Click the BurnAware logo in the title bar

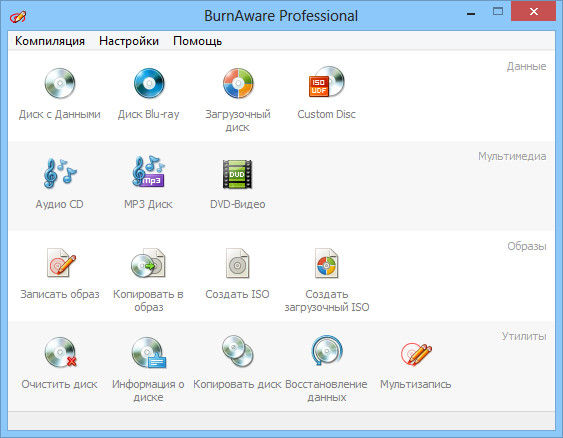[18, 17]
